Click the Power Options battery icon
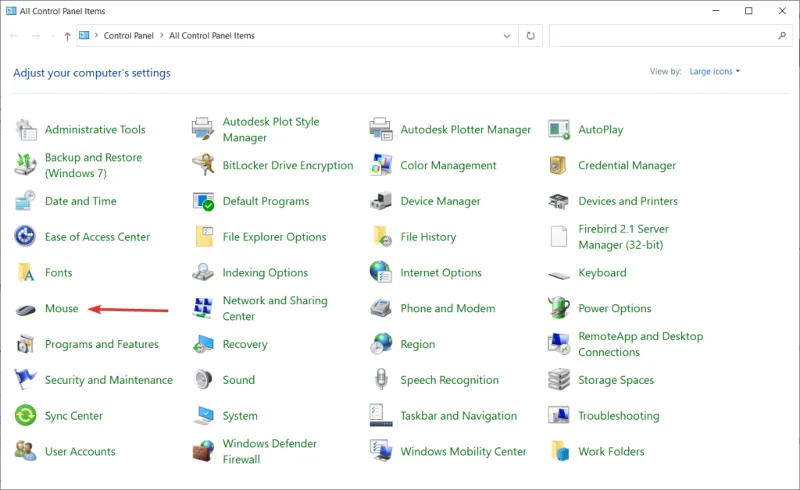Image resolution: width=800 pixels, height=490 pixels. 559,307
